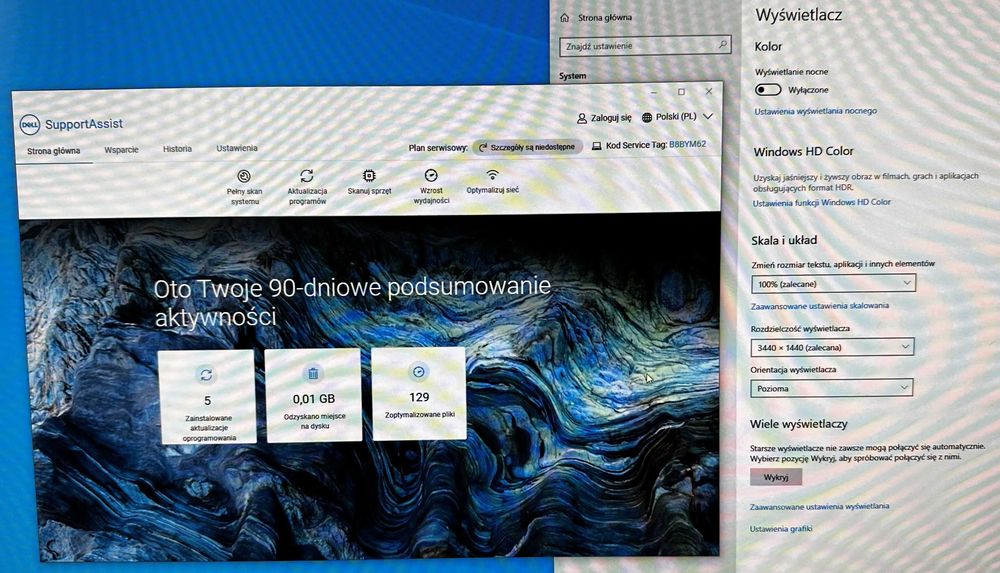Open Ustawienia funkcji Windows HD Color link
The height and width of the screenshot is (573, 1000).
click(x=821, y=203)
